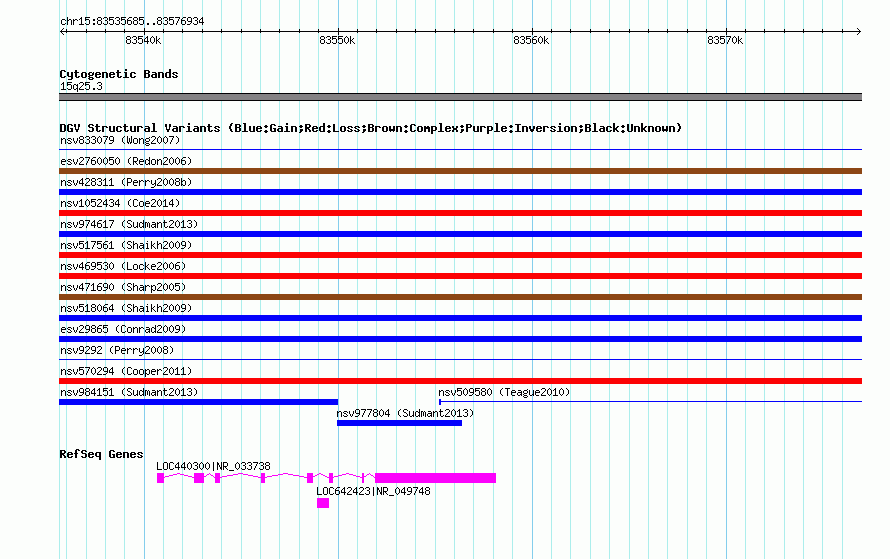Screen dimensions: 890x559
Task: Click the 83540k ruler mark
Action: tap(143, 40)
